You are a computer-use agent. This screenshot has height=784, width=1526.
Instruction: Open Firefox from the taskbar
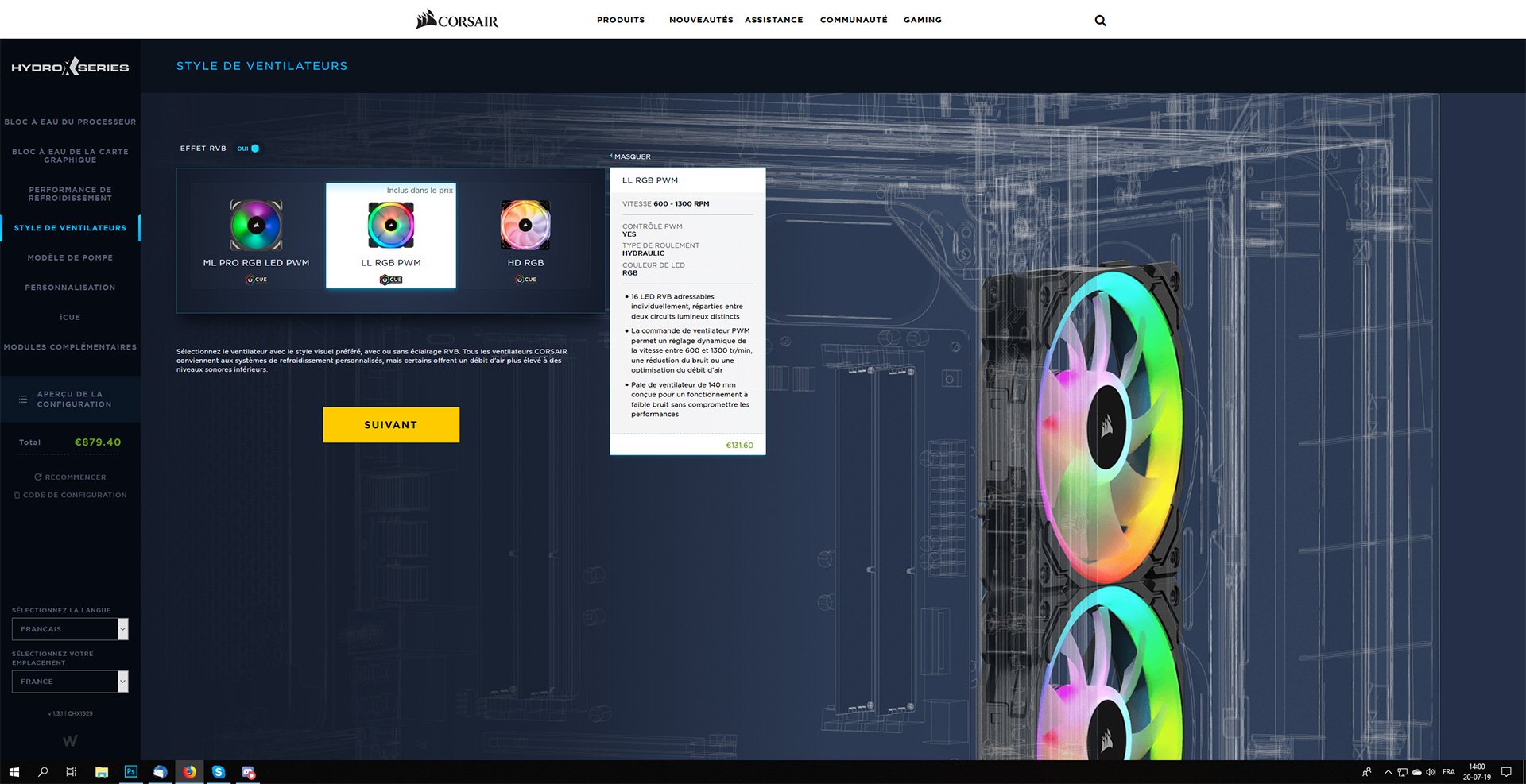[x=189, y=772]
